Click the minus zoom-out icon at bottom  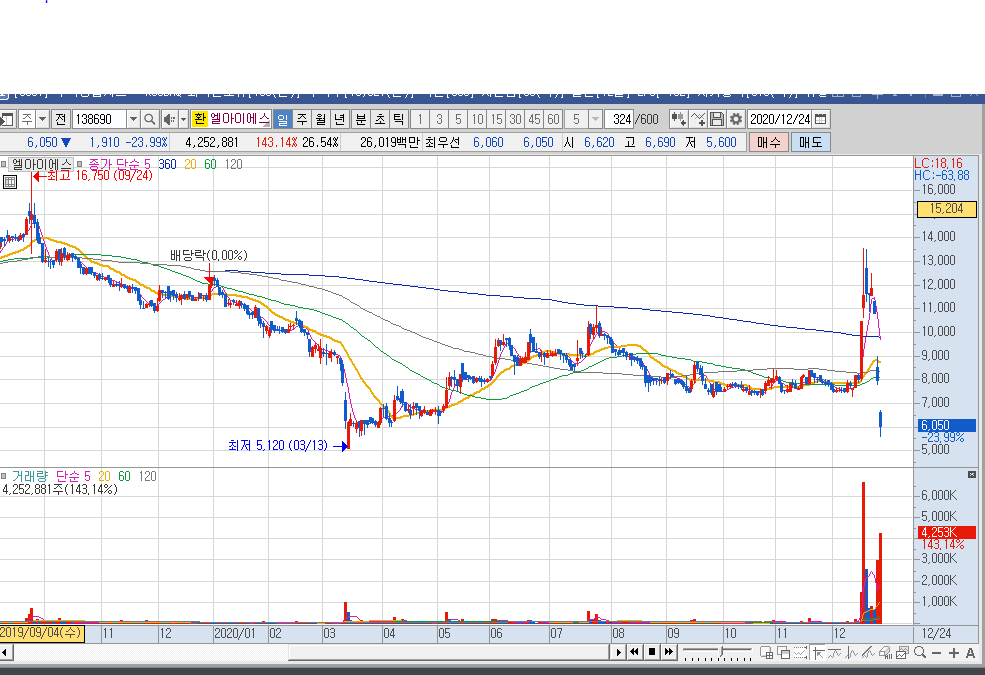(937, 653)
